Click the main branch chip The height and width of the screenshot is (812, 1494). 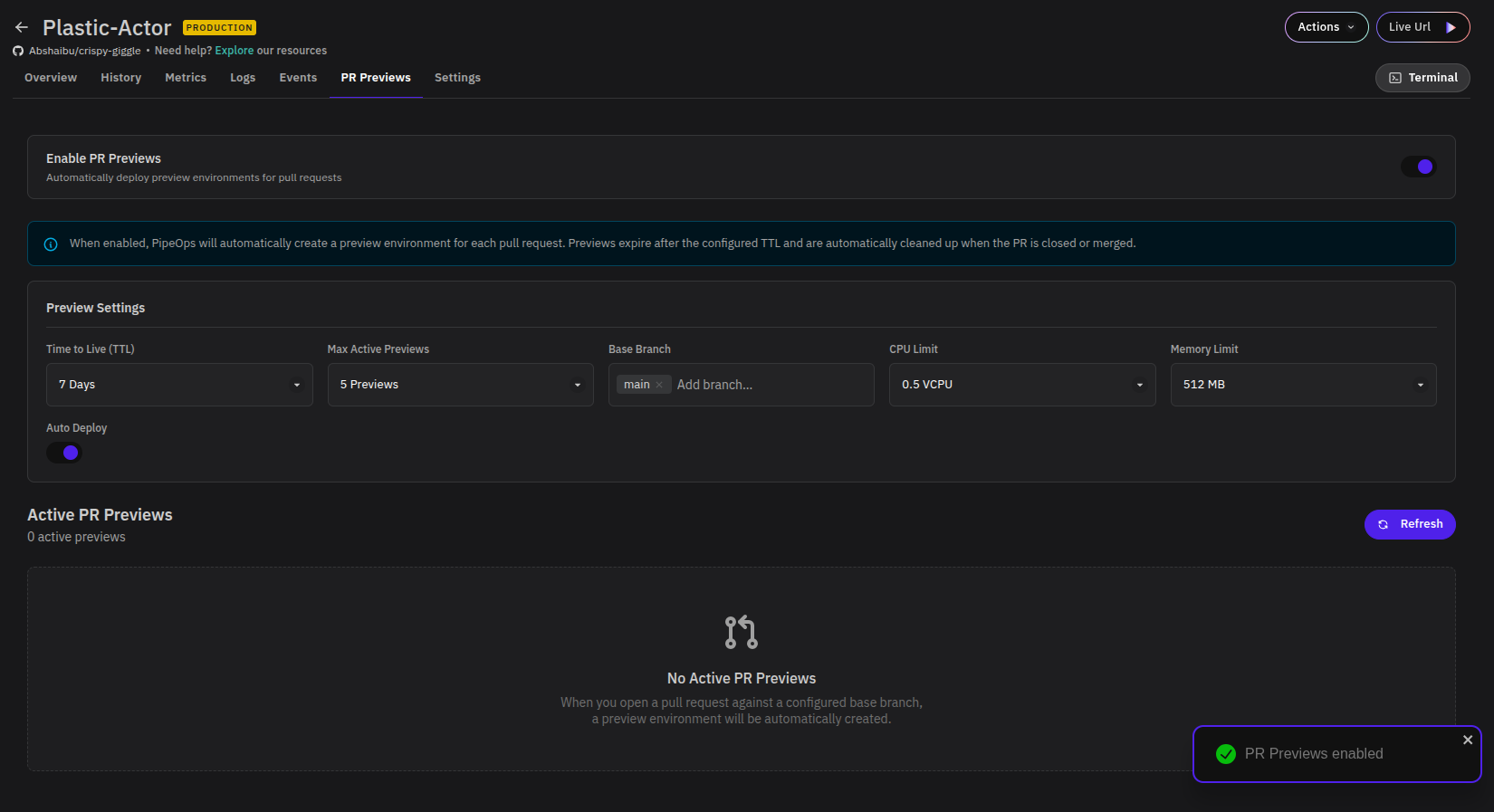643,385
